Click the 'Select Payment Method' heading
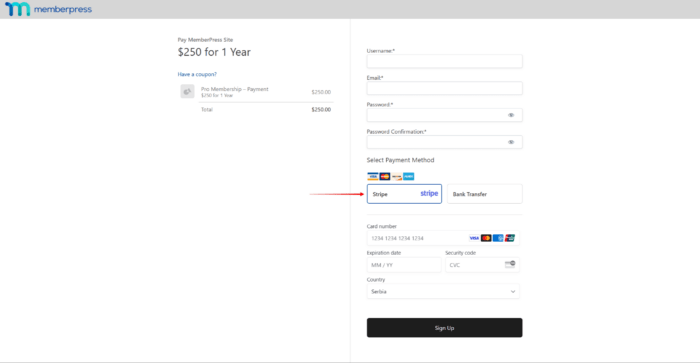Image resolution: width=700 pixels, height=363 pixels. pos(400,160)
